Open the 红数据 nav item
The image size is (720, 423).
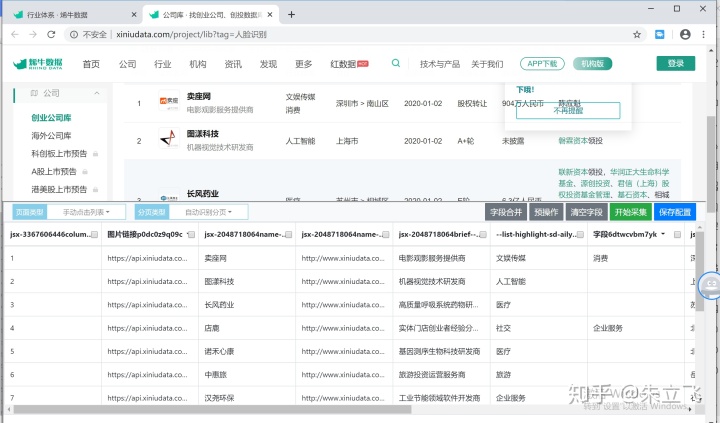point(349,64)
